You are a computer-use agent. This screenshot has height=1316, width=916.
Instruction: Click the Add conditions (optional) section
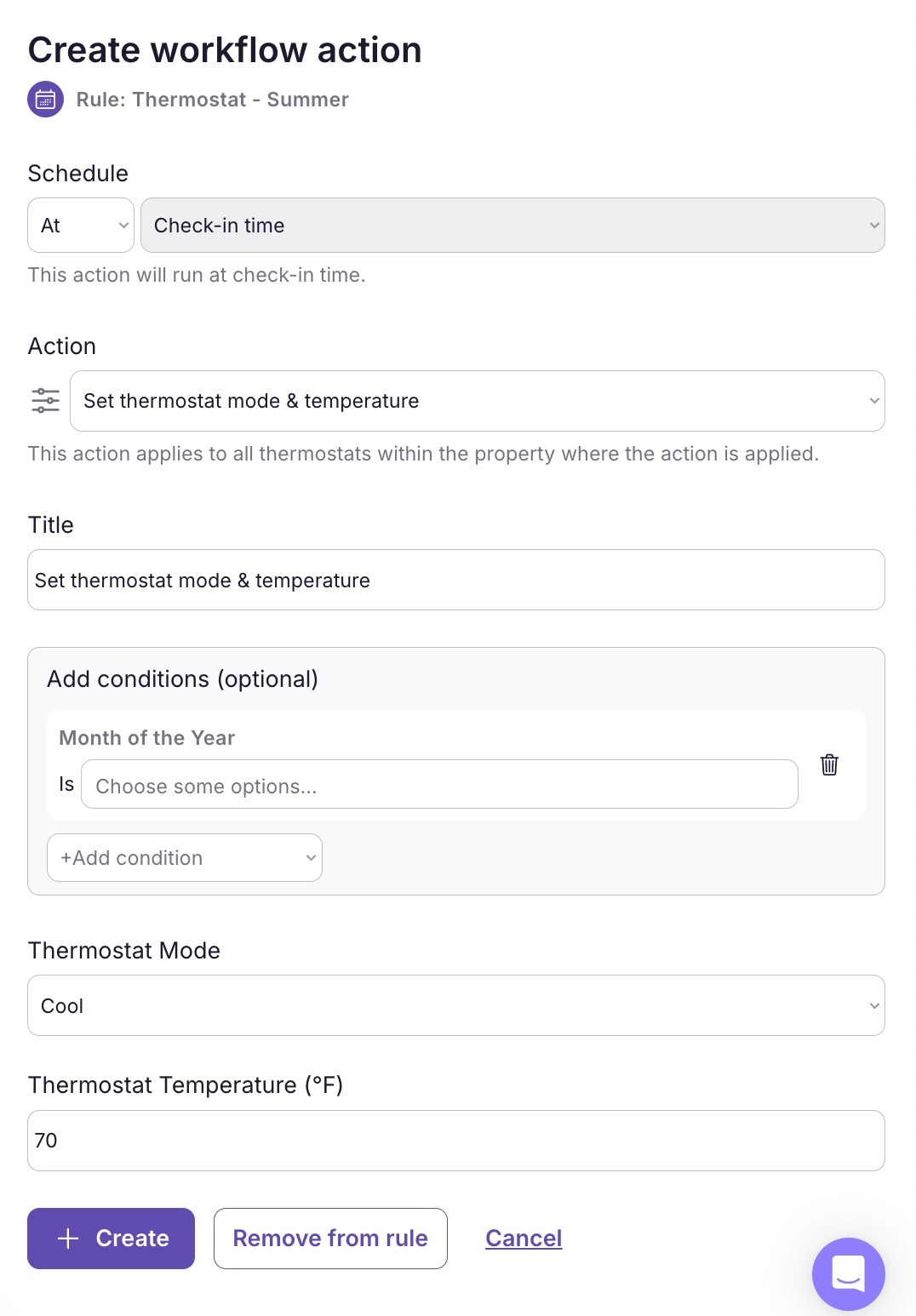pyautogui.click(x=182, y=679)
